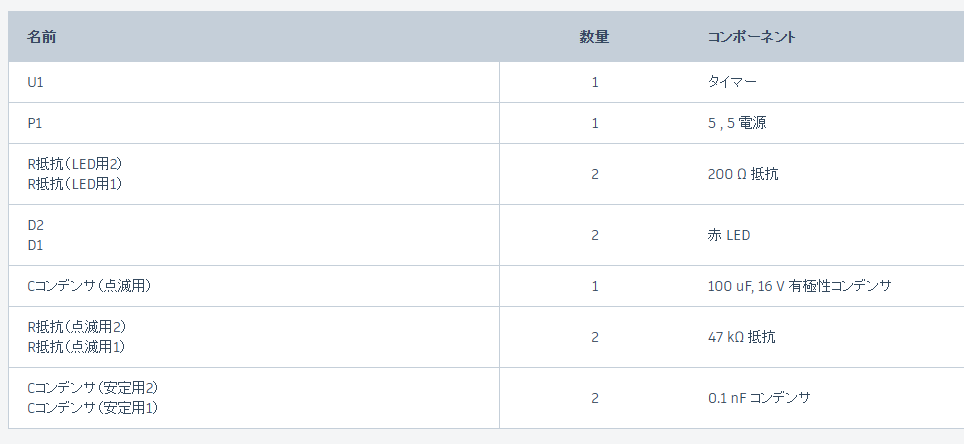Select the D2 name entry

click(x=36, y=225)
